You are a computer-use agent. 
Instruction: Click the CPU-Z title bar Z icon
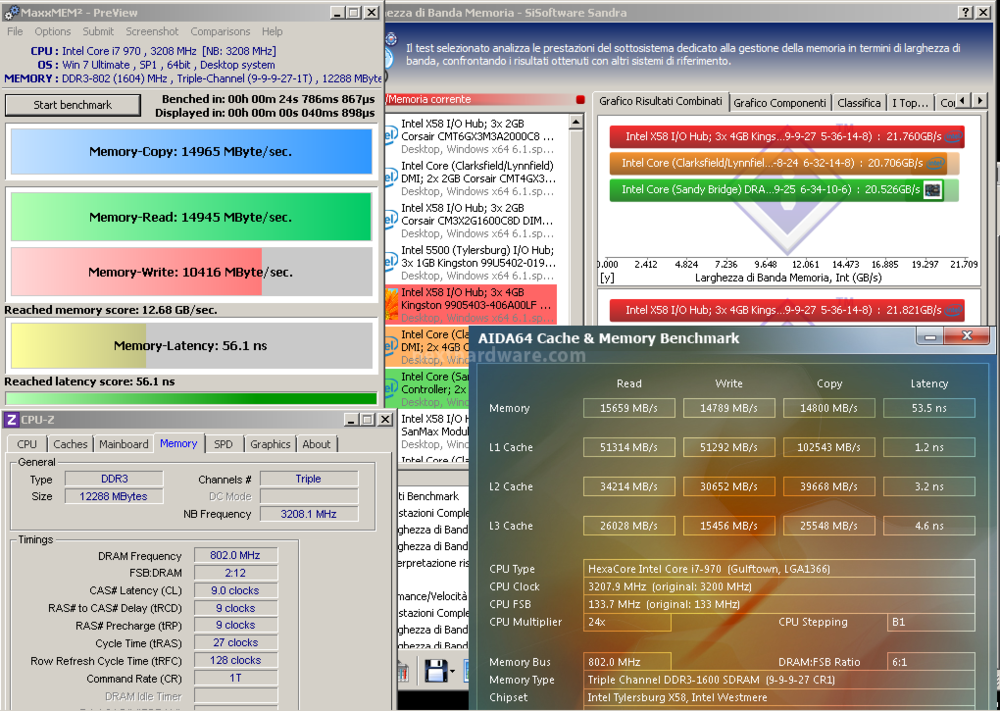pos(11,420)
